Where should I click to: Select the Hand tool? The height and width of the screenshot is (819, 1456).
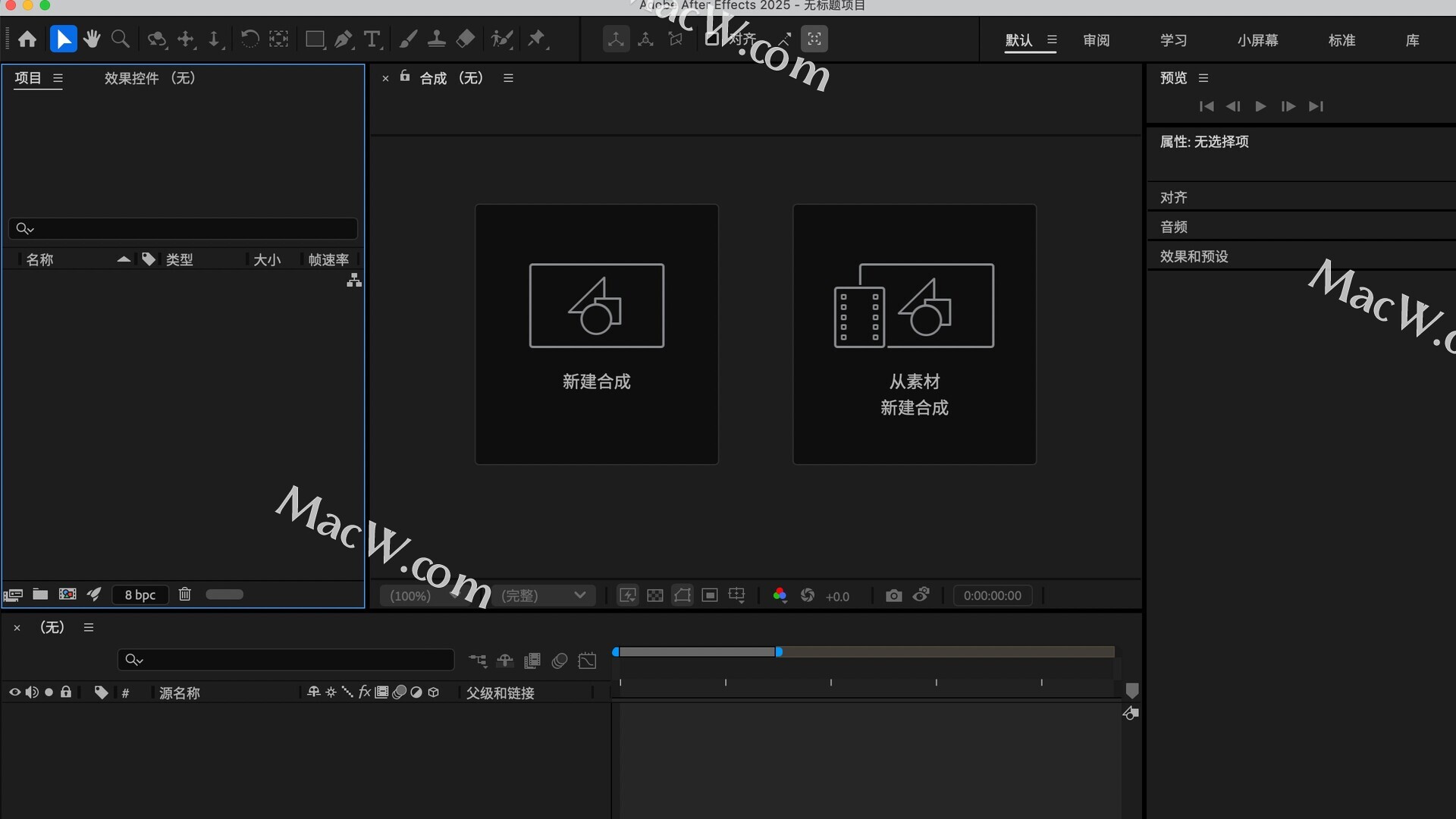[x=92, y=39]
